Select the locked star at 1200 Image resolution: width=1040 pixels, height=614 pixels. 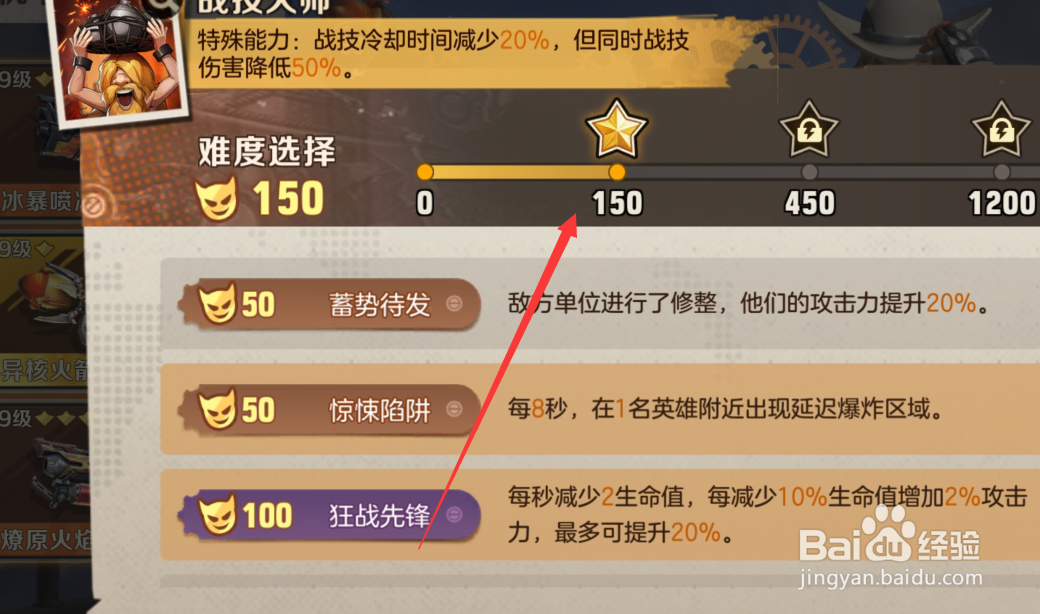1001,129
